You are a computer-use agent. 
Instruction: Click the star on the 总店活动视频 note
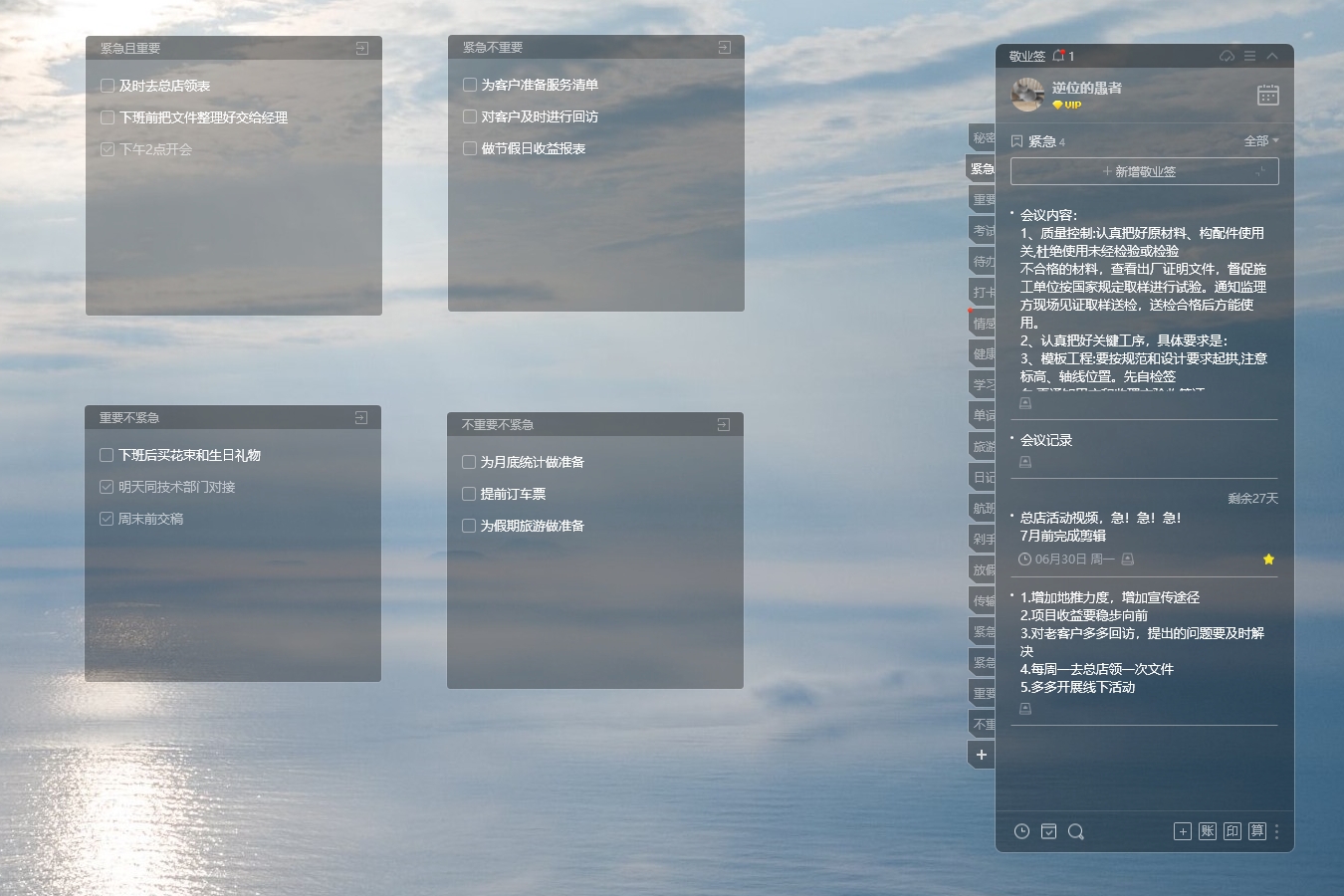[1268, 560]
